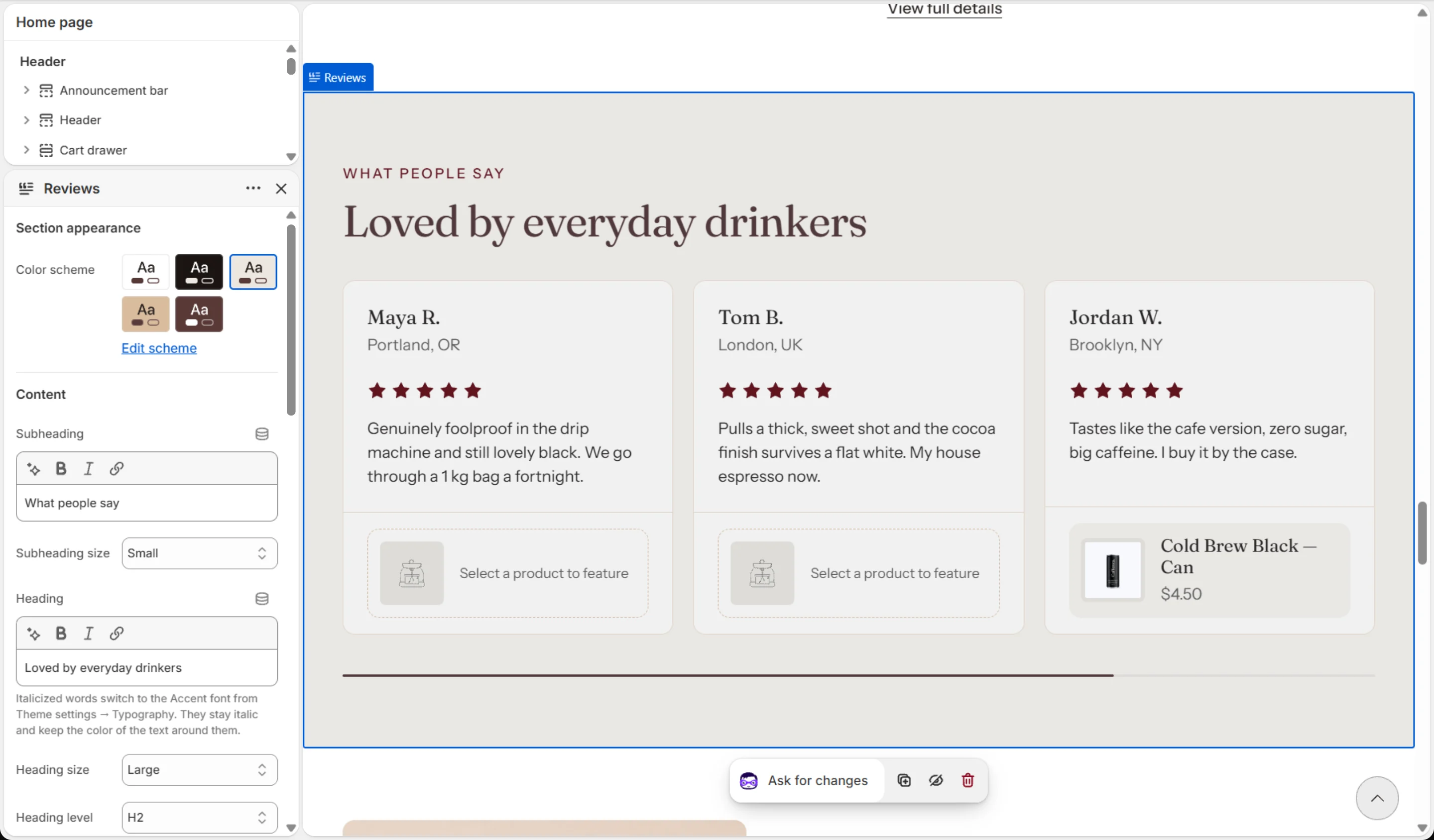The width and height of the screenshot is (1434, 840).
Task: Close the Reviews settings panel
Action: (281, 188)
